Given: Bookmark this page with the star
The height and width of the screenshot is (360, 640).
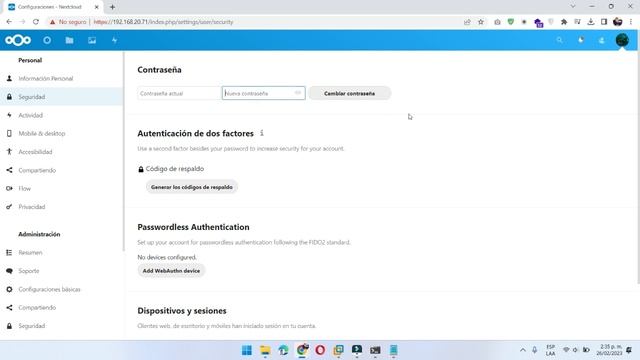Looking at the screenshot, I should (481, 22).
